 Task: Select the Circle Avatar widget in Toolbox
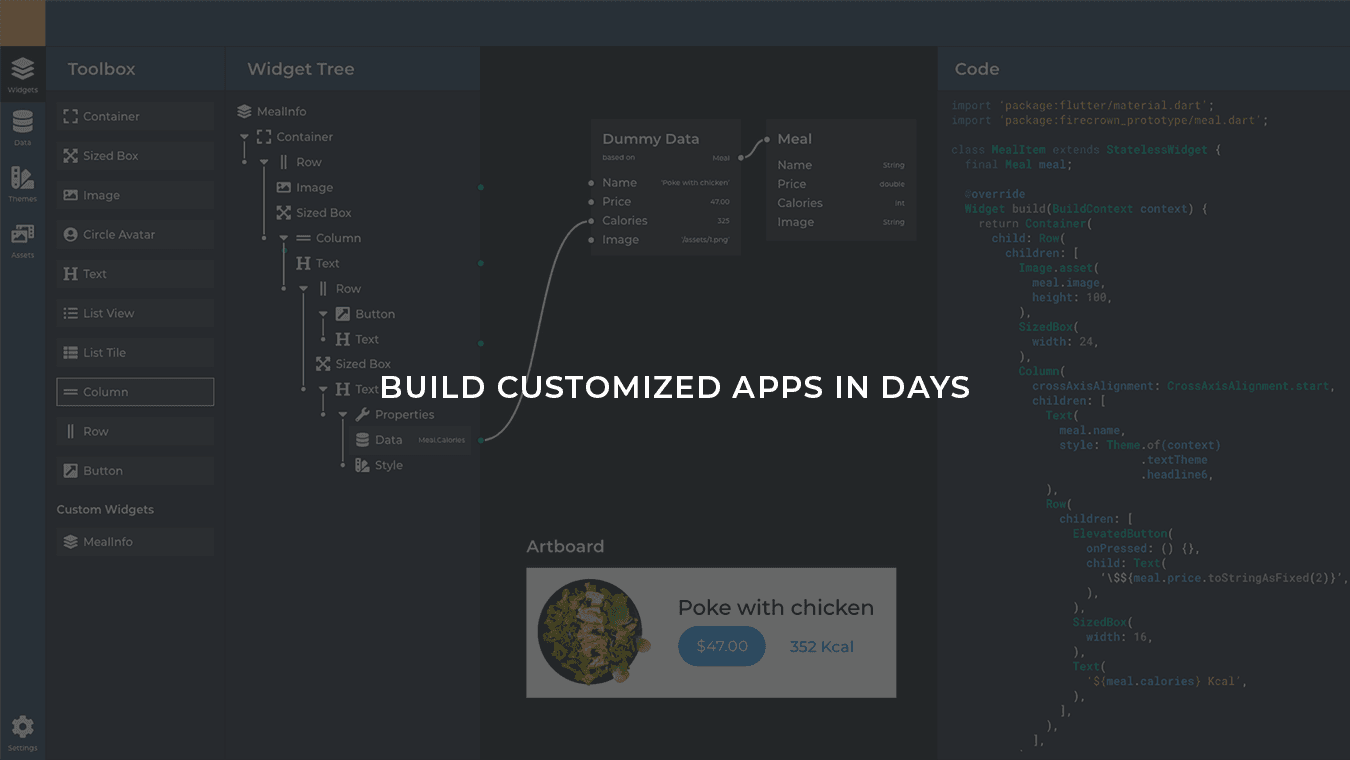click(135, 234)
